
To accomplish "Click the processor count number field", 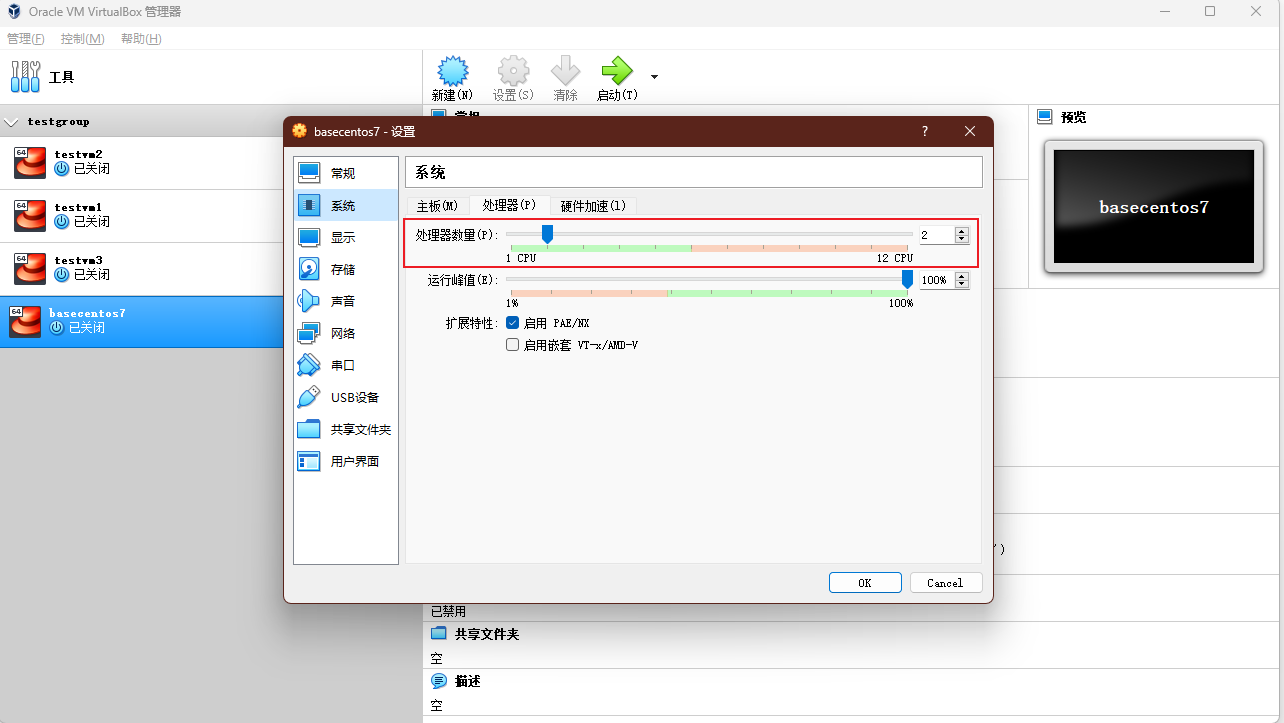I will coord(937,235).
